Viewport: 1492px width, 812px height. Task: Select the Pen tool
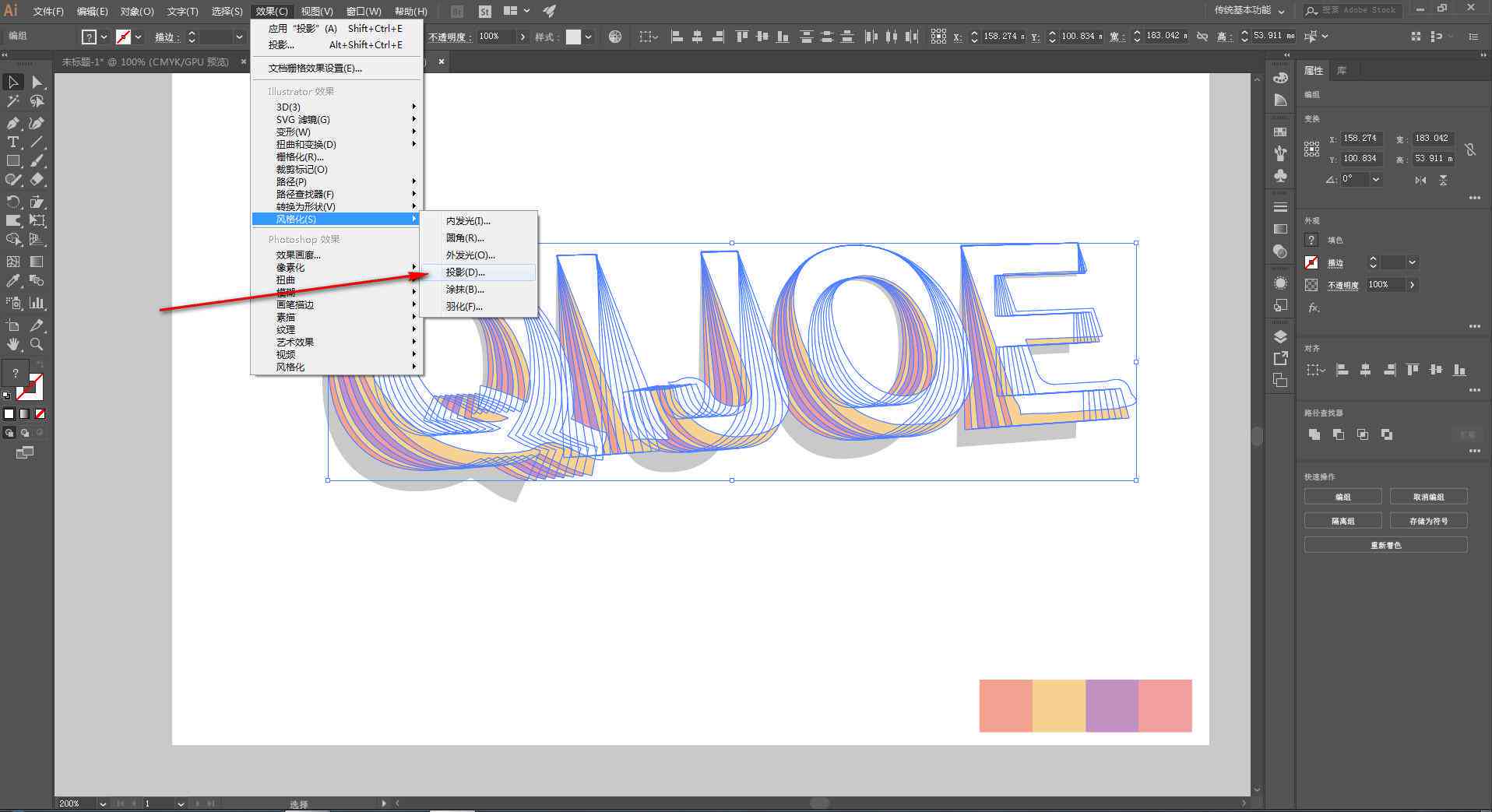[x=13, y=123]
